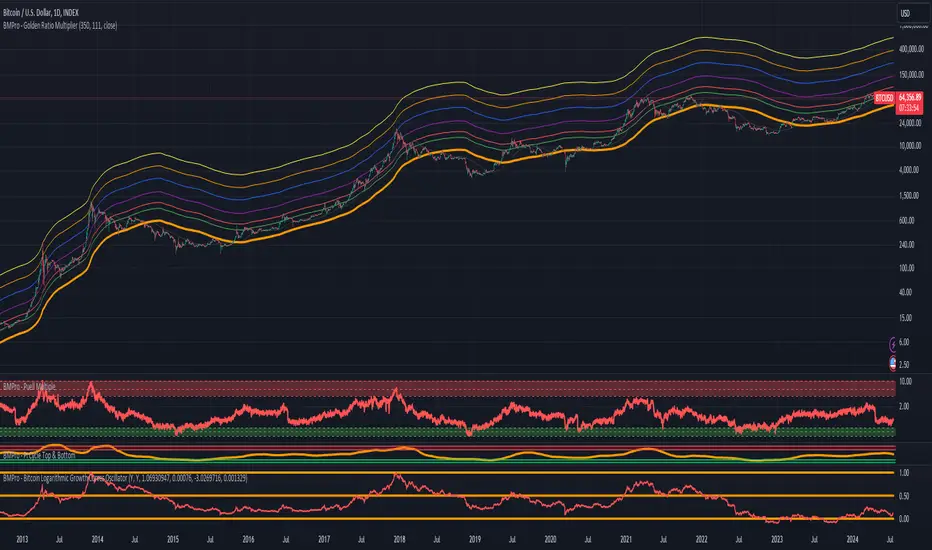Click the 100.00 price scale label
This screenshot has height=550, width=932.
907,268
